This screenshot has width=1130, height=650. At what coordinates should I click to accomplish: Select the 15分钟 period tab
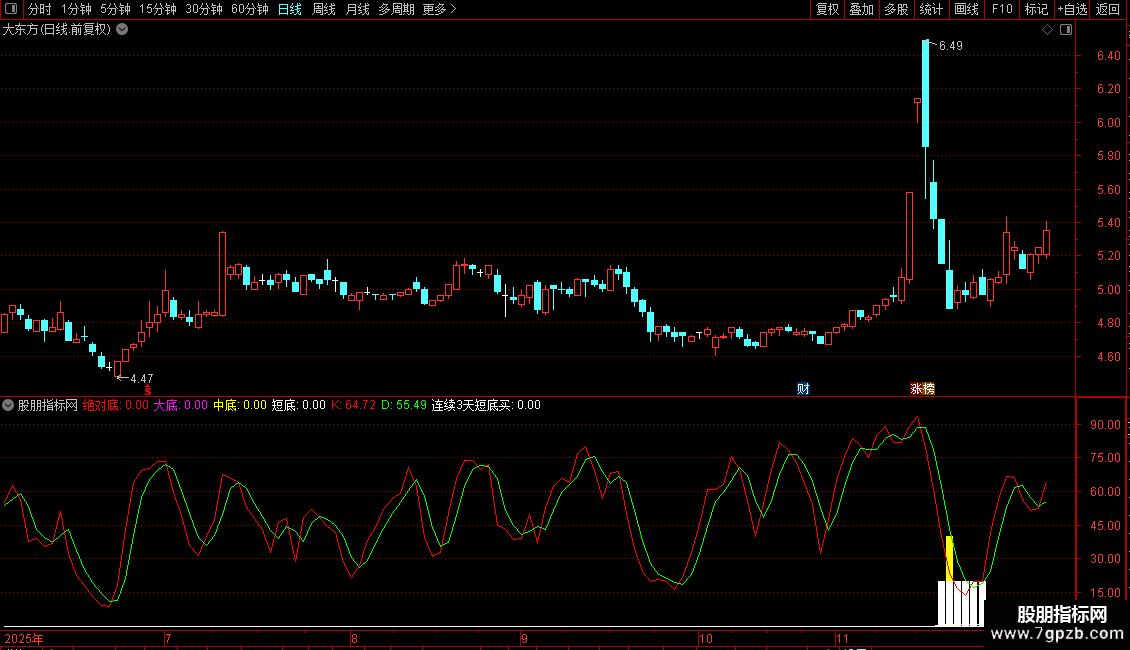click(158, 9)
